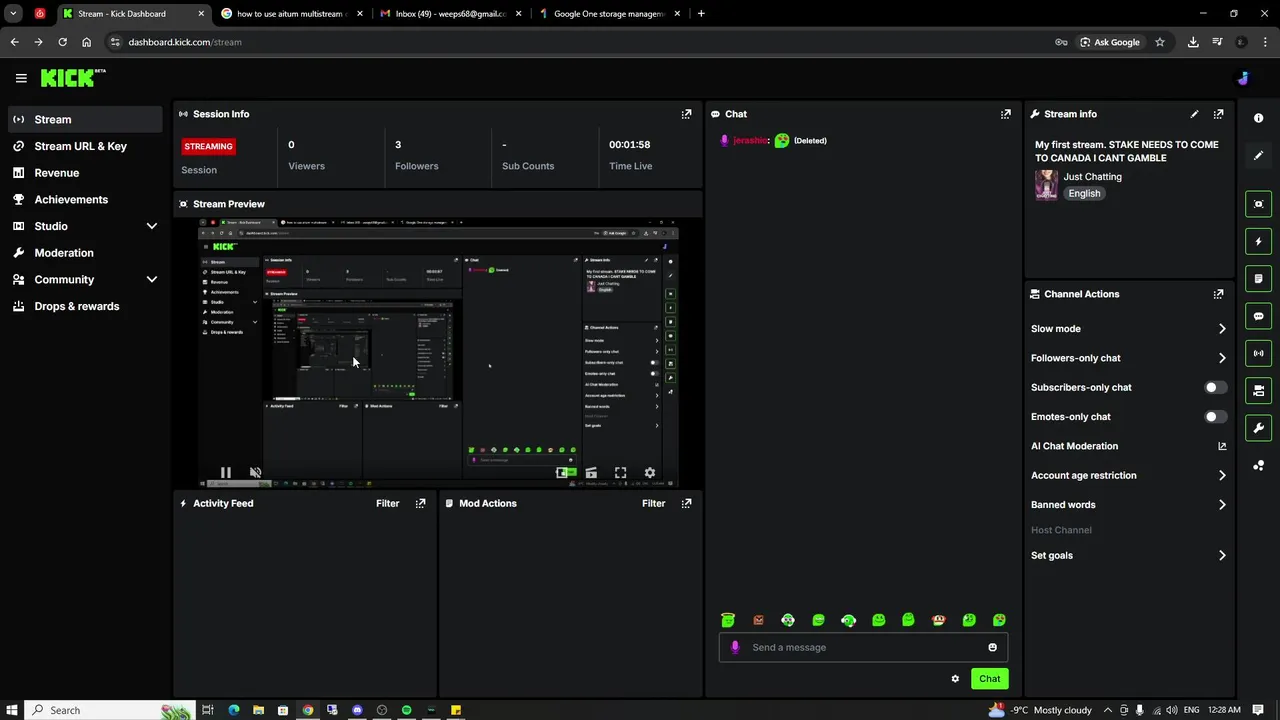1280x720 pixels.
Task: Open Followers-only chat options arrow
Action: tap(1222, 358)
